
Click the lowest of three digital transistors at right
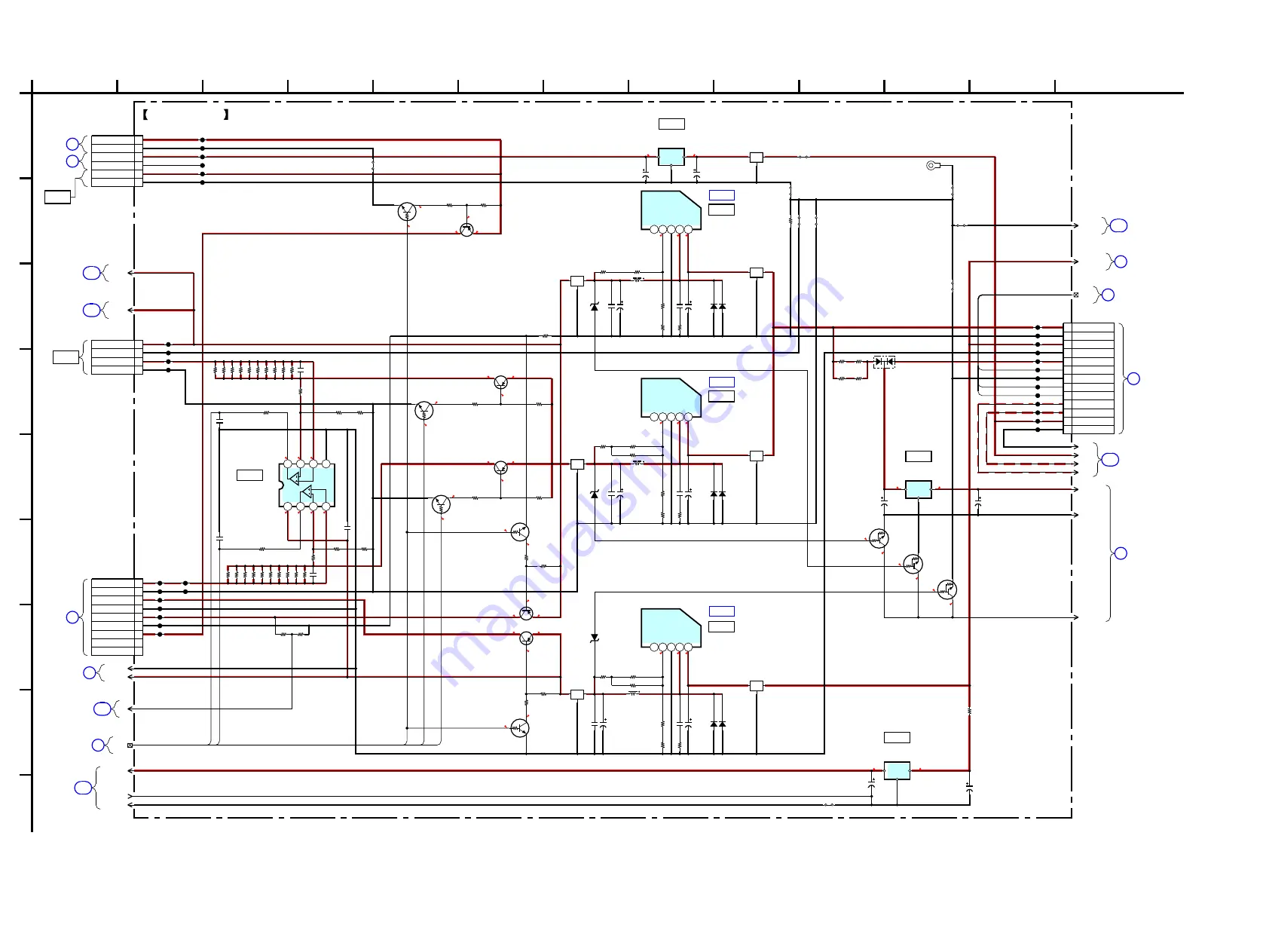947,589
